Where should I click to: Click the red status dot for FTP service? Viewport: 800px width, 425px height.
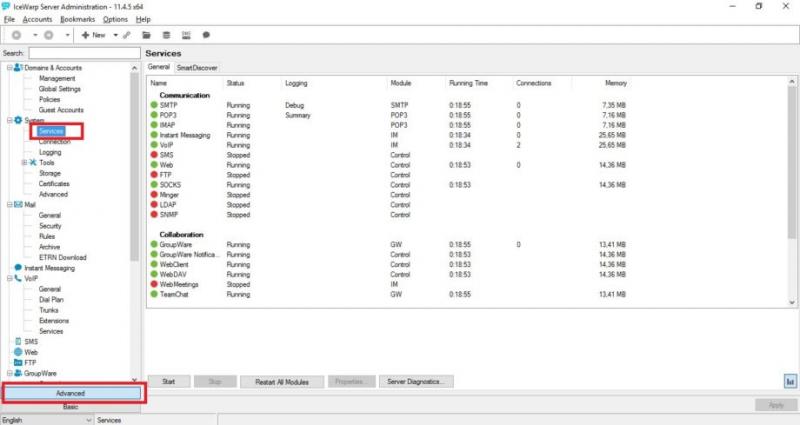pyautogui.click(x=154, y=174)
